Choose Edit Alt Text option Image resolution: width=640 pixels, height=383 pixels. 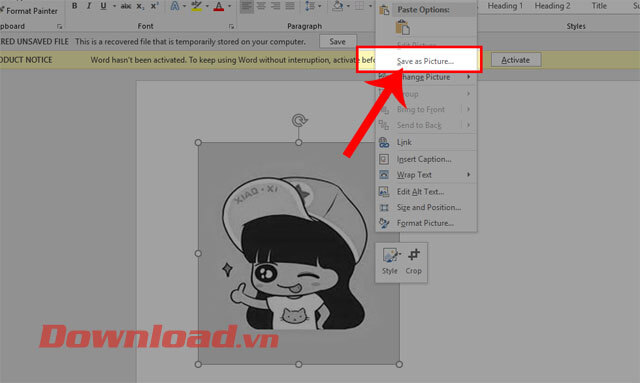(426, 192)
